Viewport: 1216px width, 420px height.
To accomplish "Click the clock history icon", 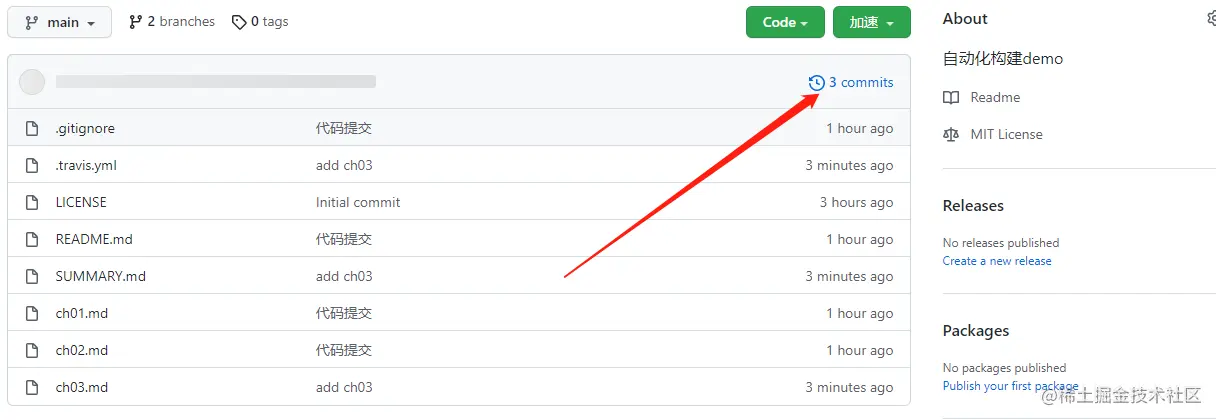I will (x=816, y=82).
